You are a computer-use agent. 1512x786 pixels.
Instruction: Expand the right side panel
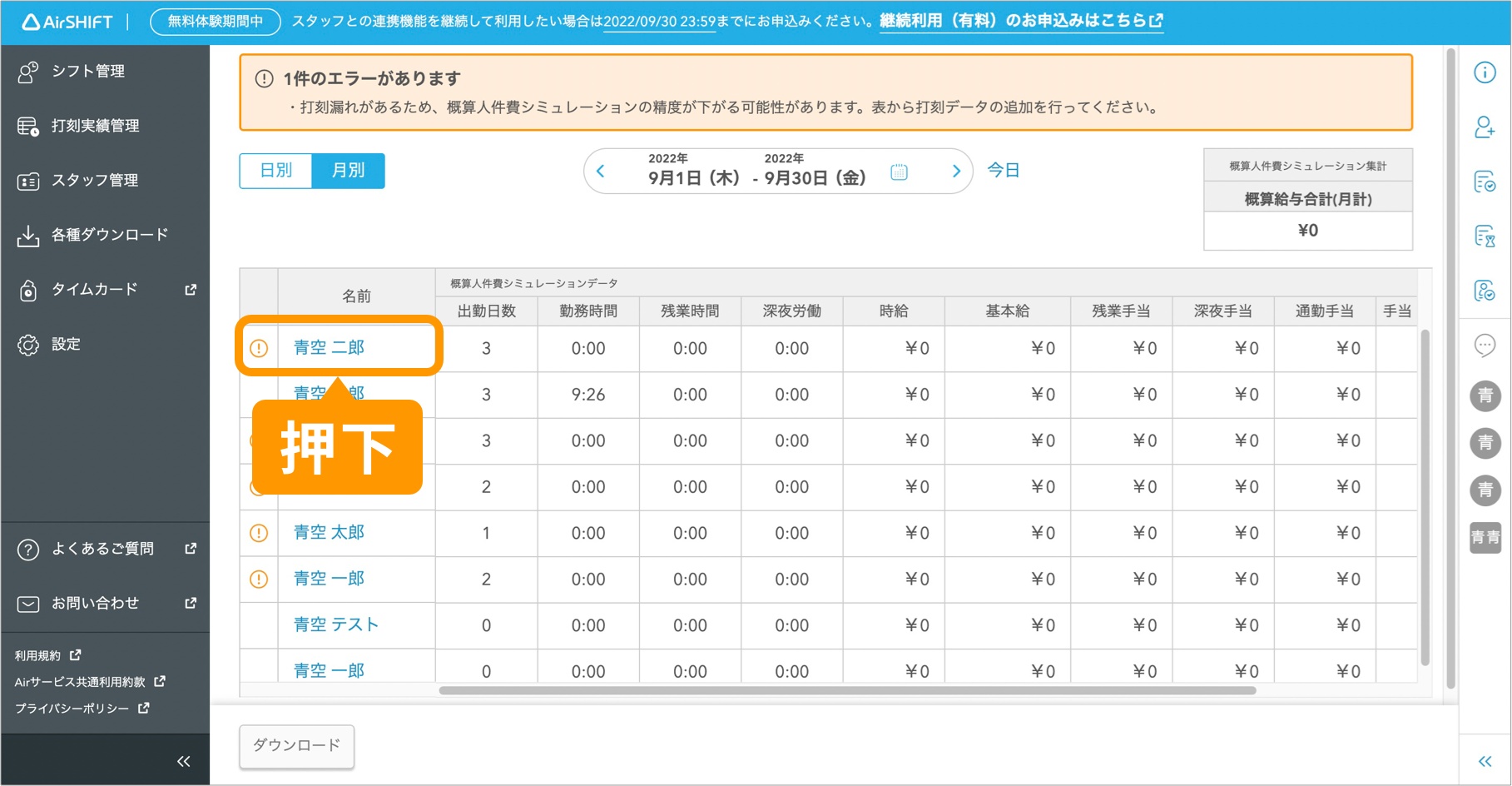[1485, 761]
